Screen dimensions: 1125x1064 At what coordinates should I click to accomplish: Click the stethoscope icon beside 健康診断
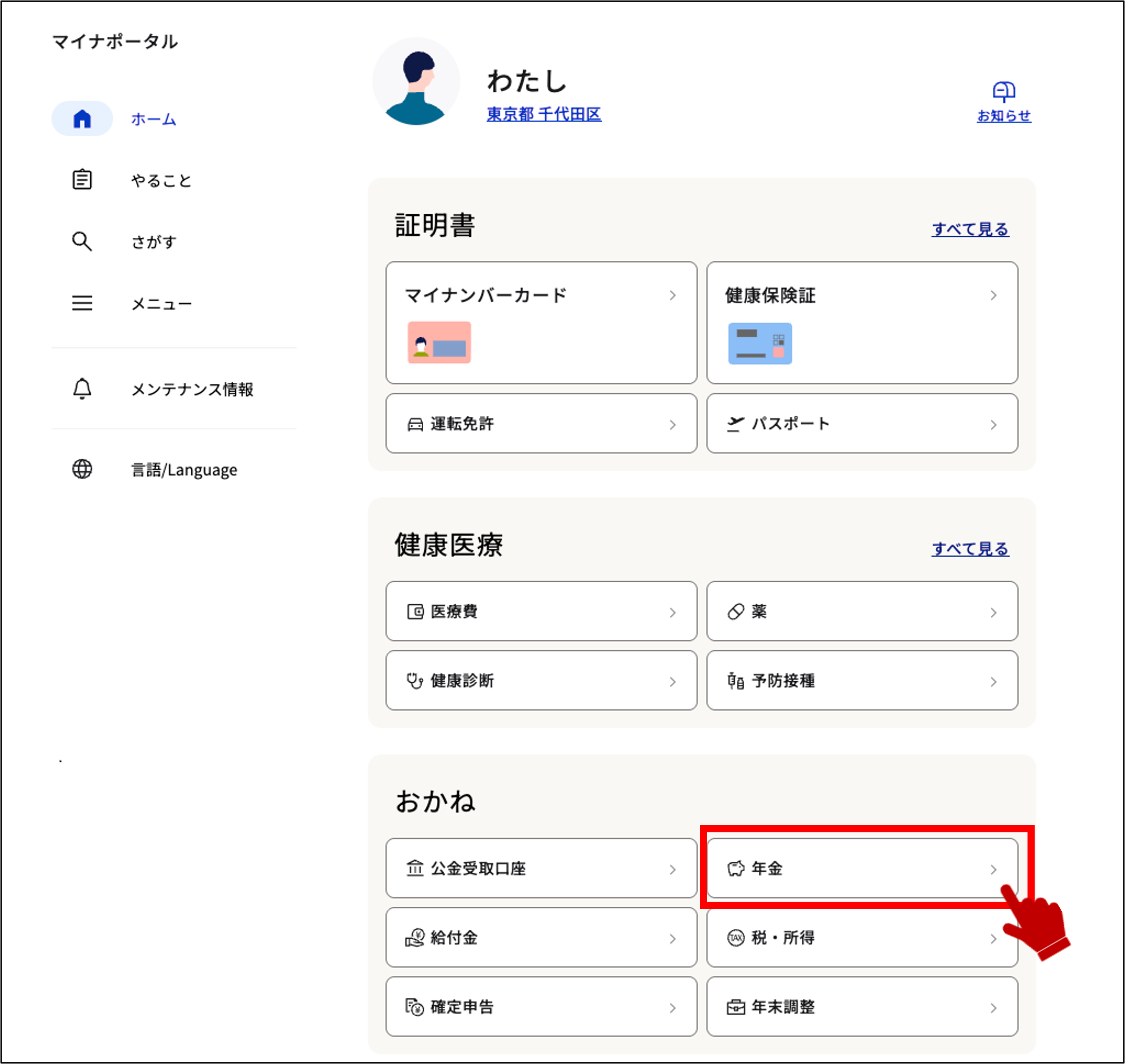[414, 681]
